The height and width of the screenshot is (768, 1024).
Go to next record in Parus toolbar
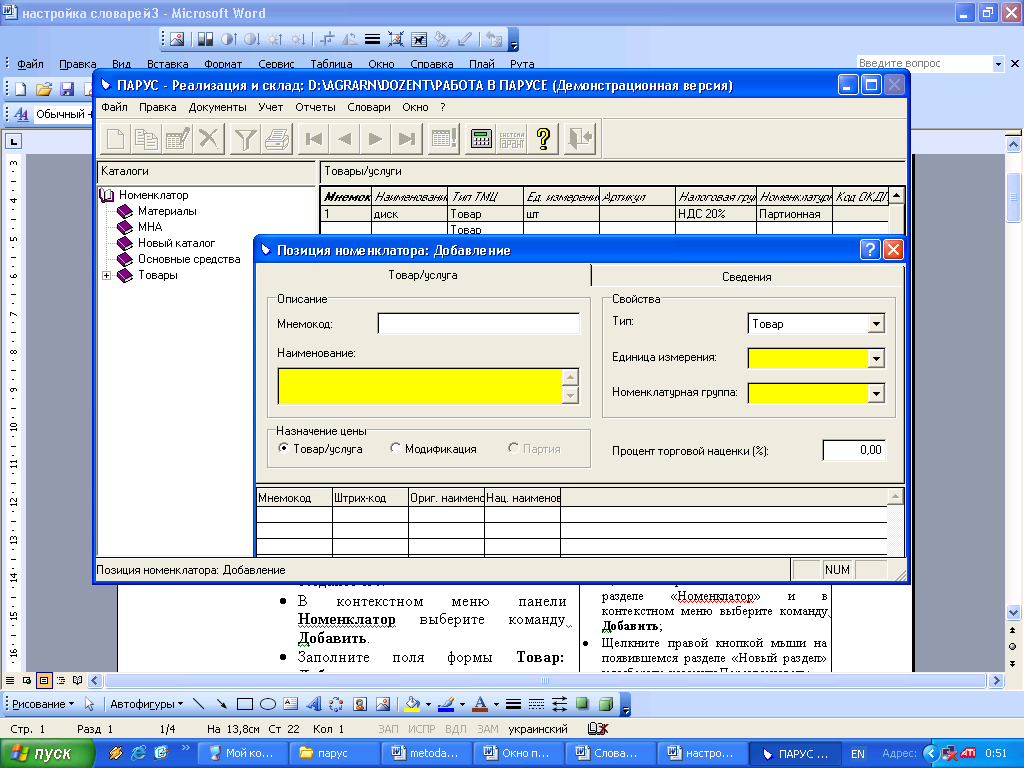(x=376, y=138)
